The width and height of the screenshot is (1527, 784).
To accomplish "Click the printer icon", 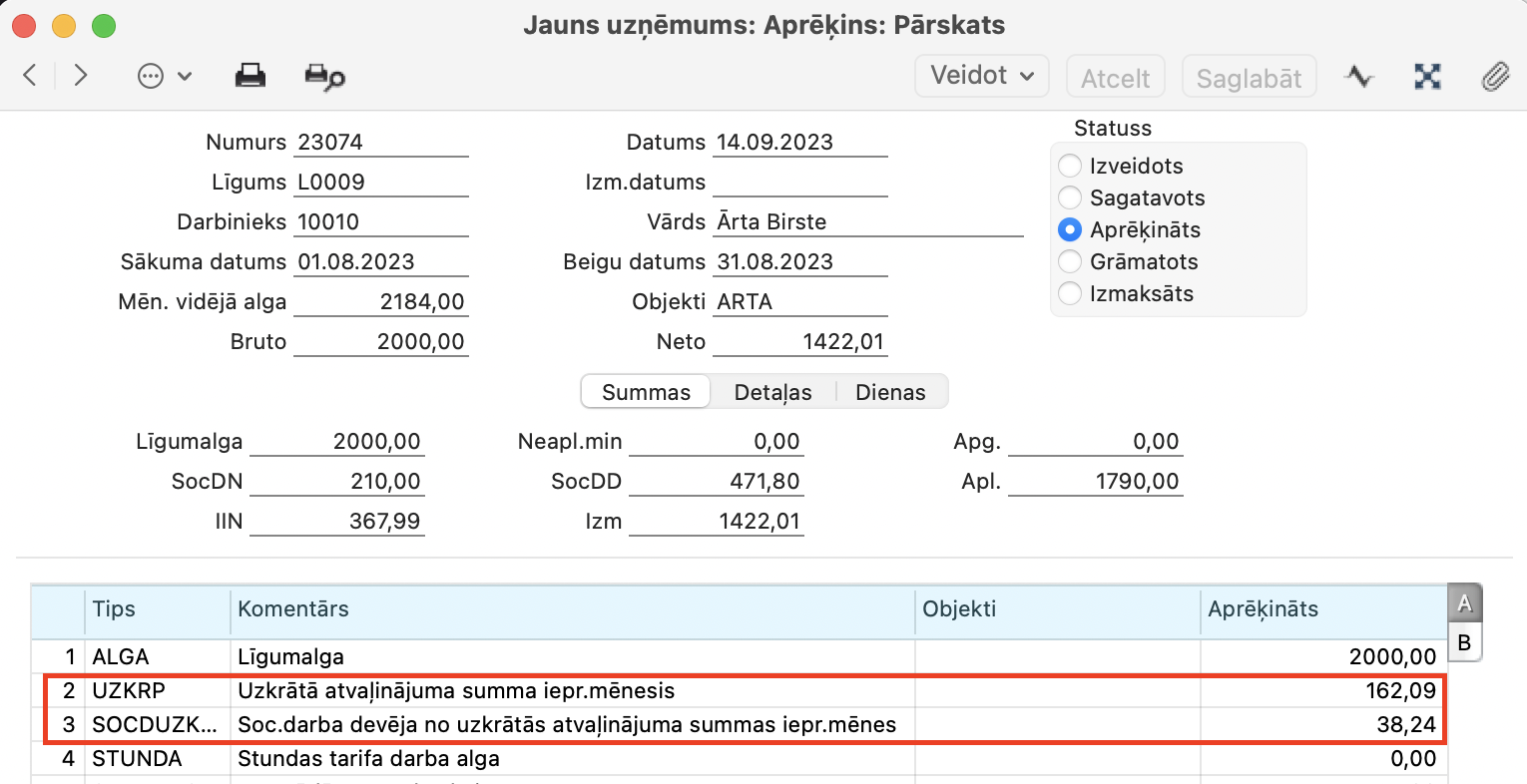I will click(250, 76).
